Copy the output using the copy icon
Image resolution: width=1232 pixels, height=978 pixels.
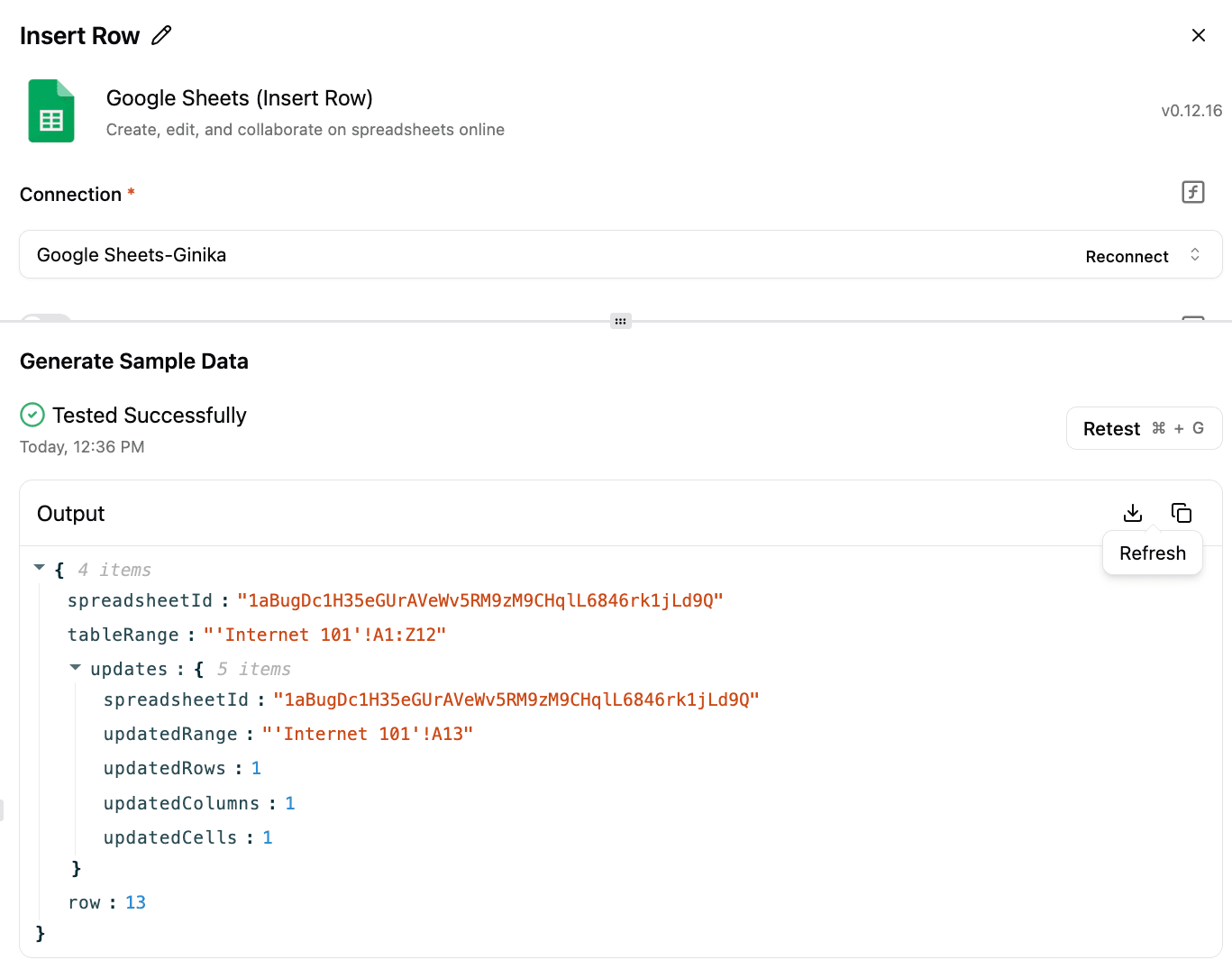(x=1181, y=513)
